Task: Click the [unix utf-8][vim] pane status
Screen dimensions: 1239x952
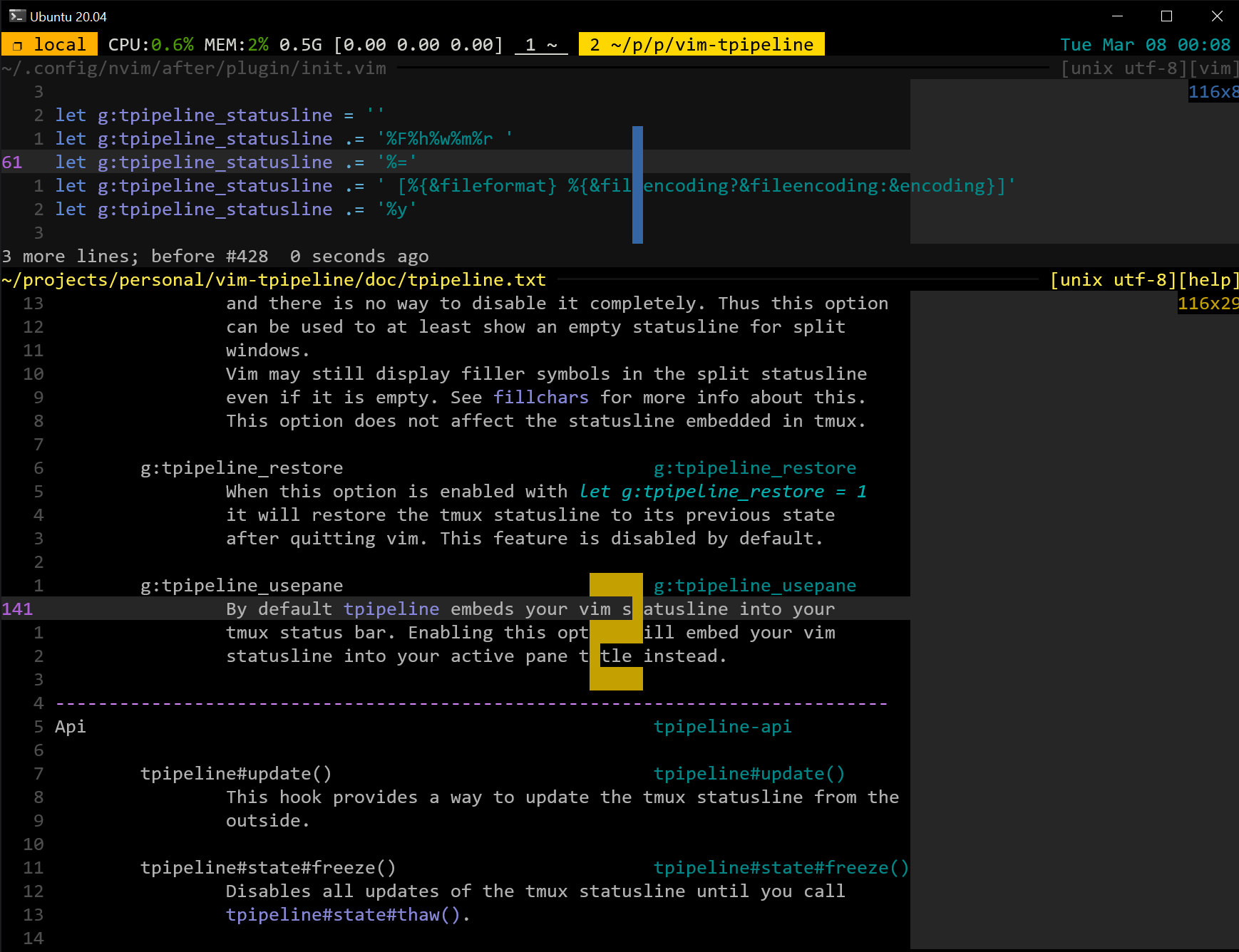Action: 1149,68
